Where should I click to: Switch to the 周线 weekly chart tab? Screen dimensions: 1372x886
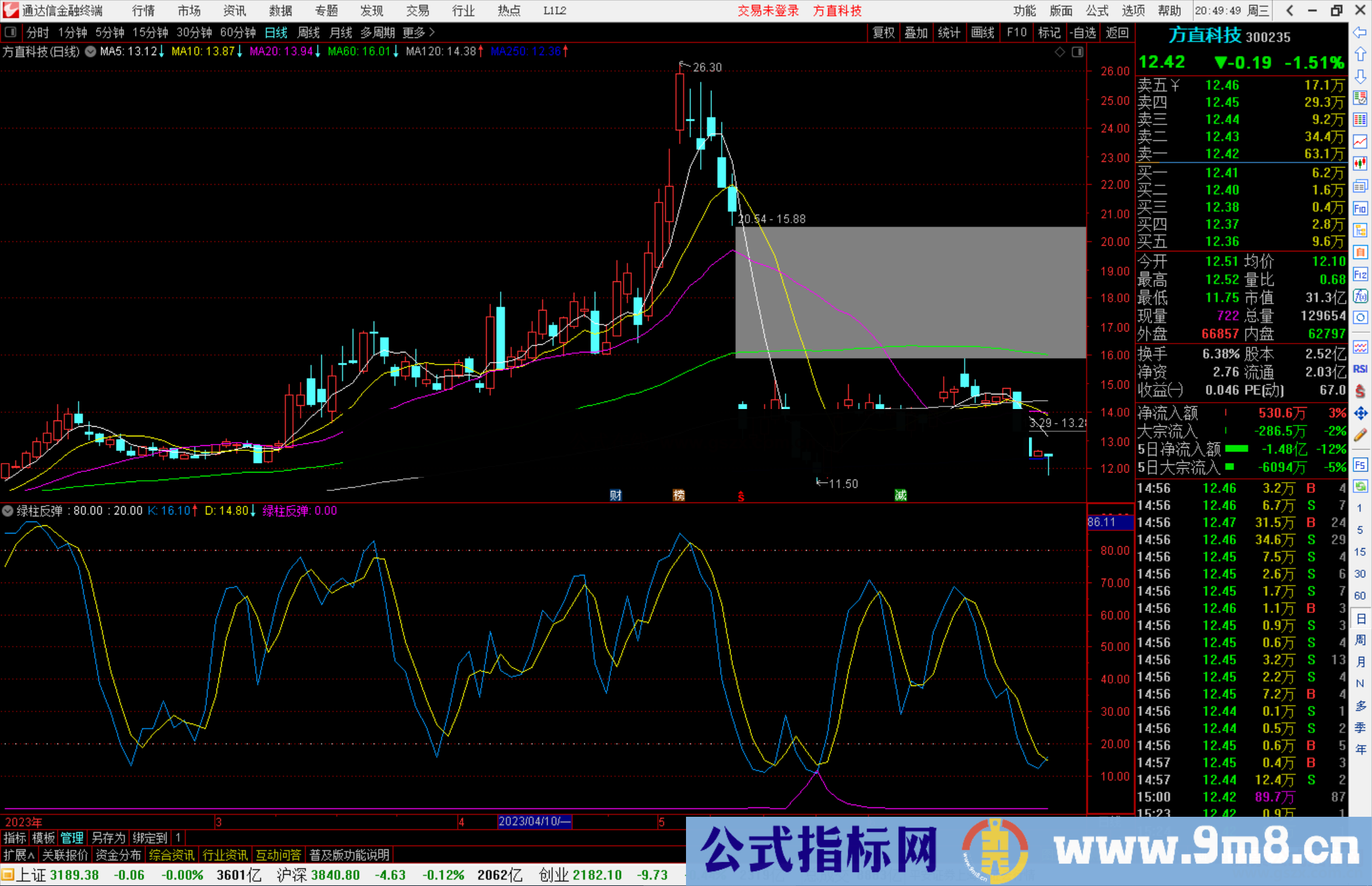(x=309, y=32)
